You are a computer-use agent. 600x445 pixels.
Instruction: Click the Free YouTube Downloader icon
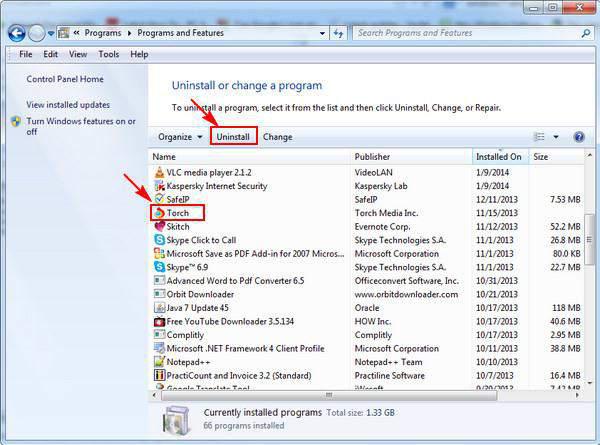[x=159, y=321]
